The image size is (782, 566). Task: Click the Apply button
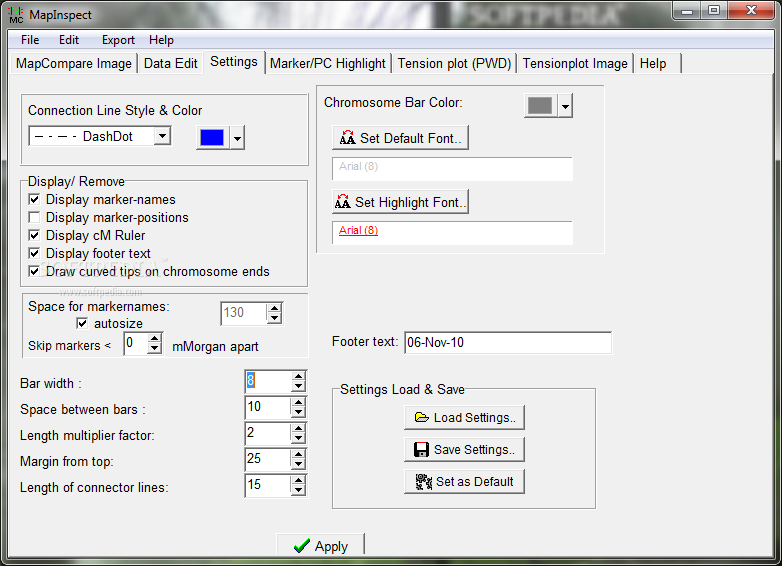pyautogui.click(x=321, y=545)
